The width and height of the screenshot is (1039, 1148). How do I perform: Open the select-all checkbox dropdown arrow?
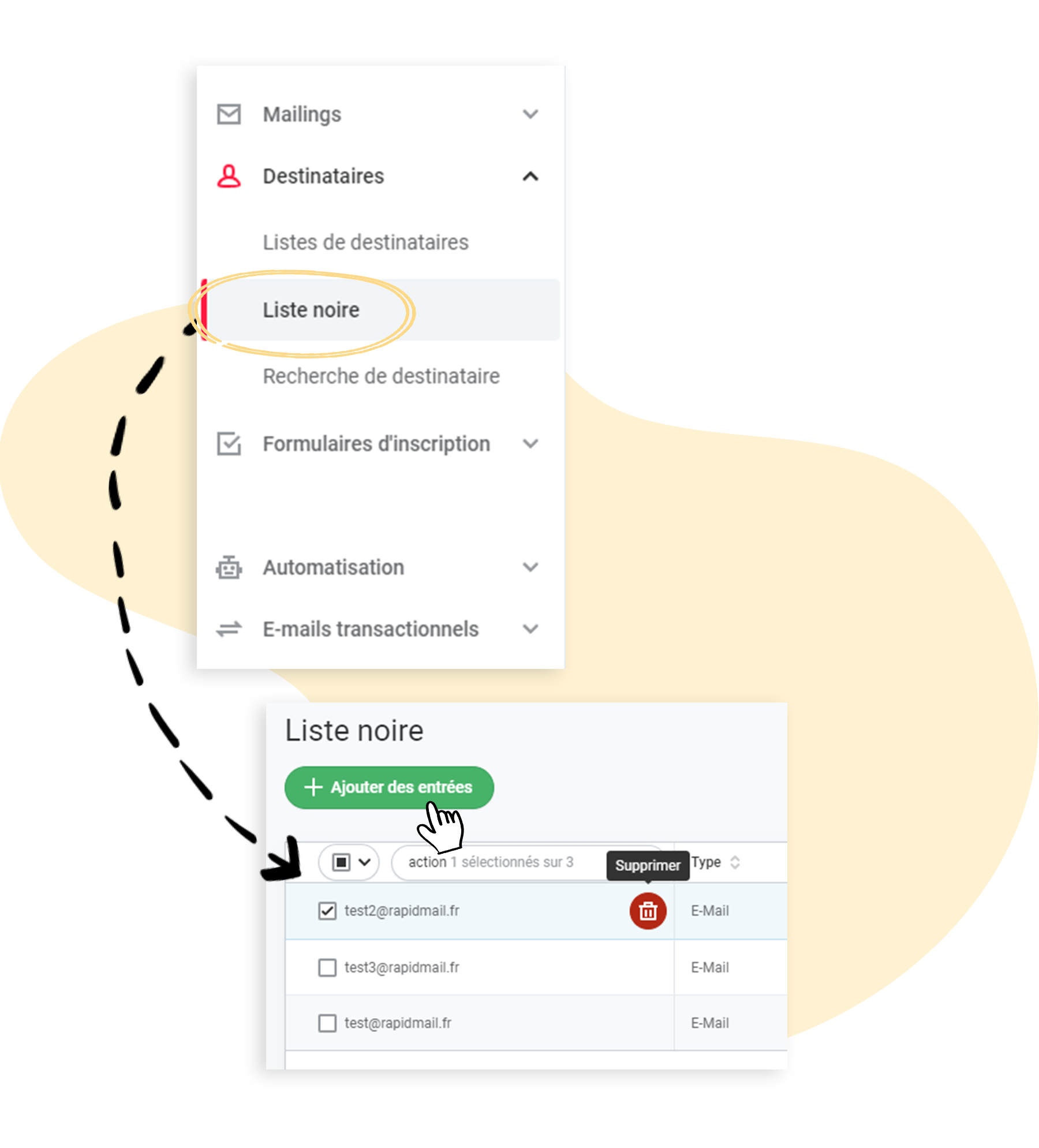(364, 862)
